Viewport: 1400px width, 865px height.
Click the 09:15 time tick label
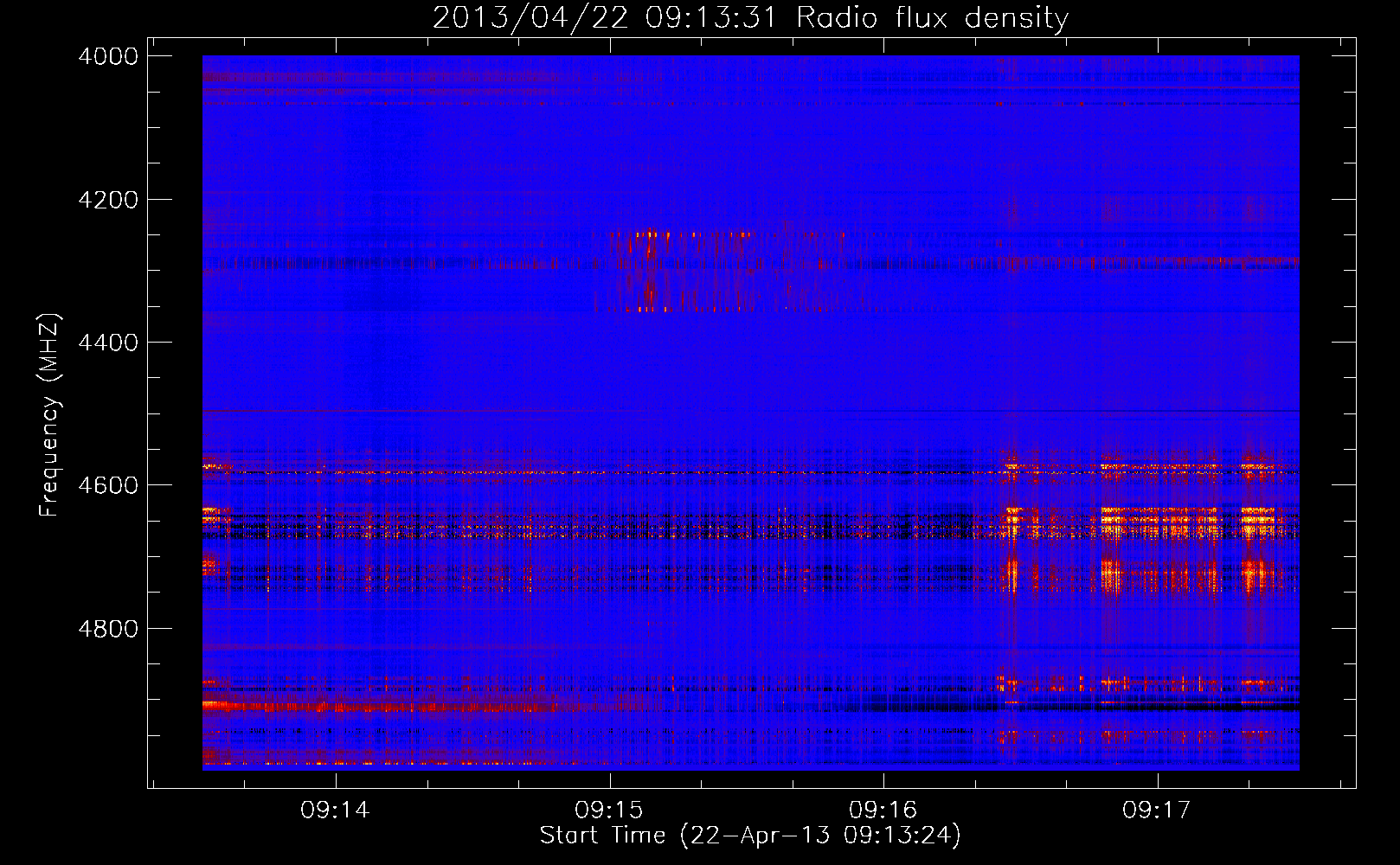coord(609,811)
